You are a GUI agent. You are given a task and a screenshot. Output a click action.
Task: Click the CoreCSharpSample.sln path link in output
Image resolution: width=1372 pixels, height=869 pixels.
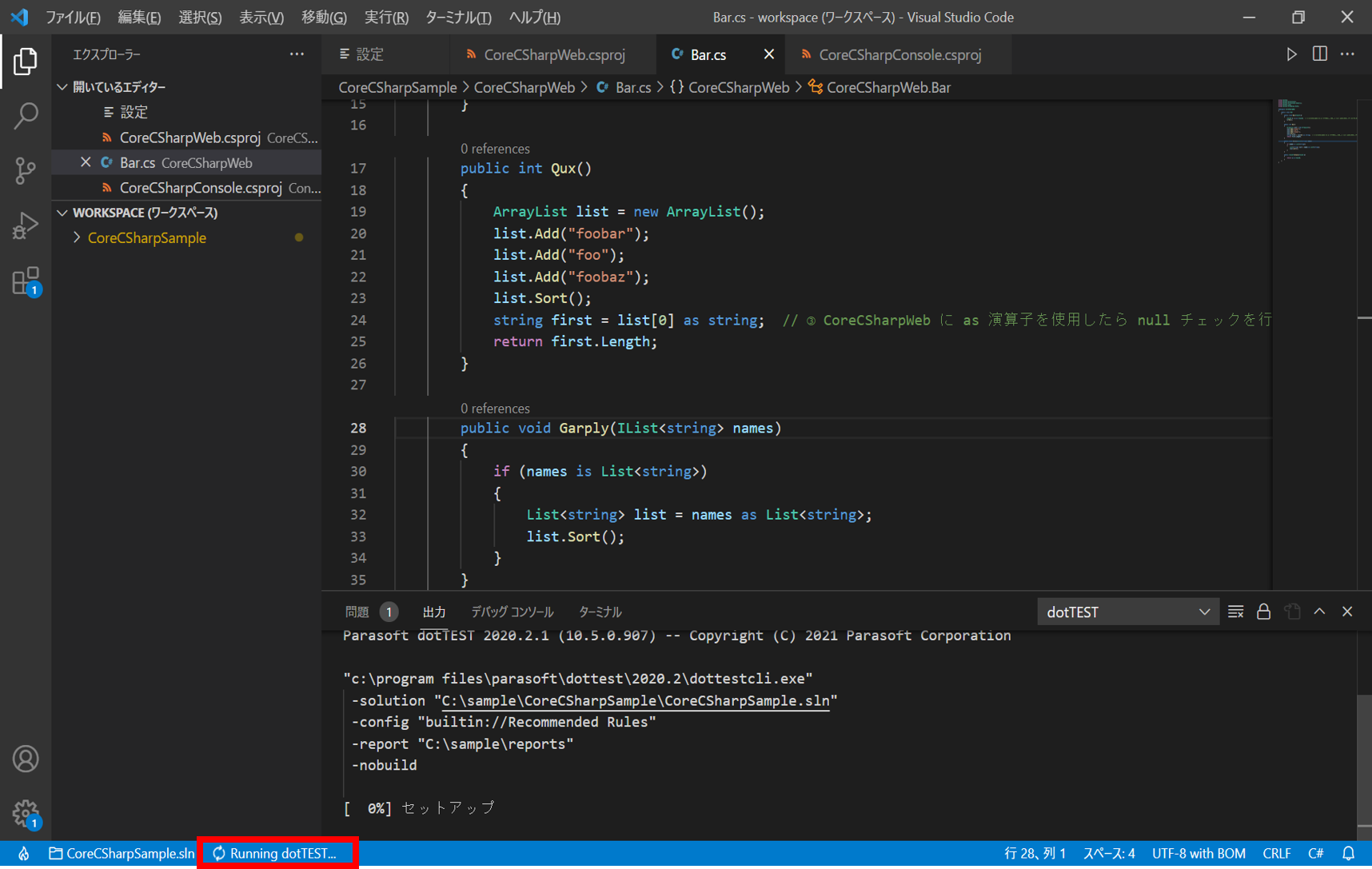tap(635, 700)
